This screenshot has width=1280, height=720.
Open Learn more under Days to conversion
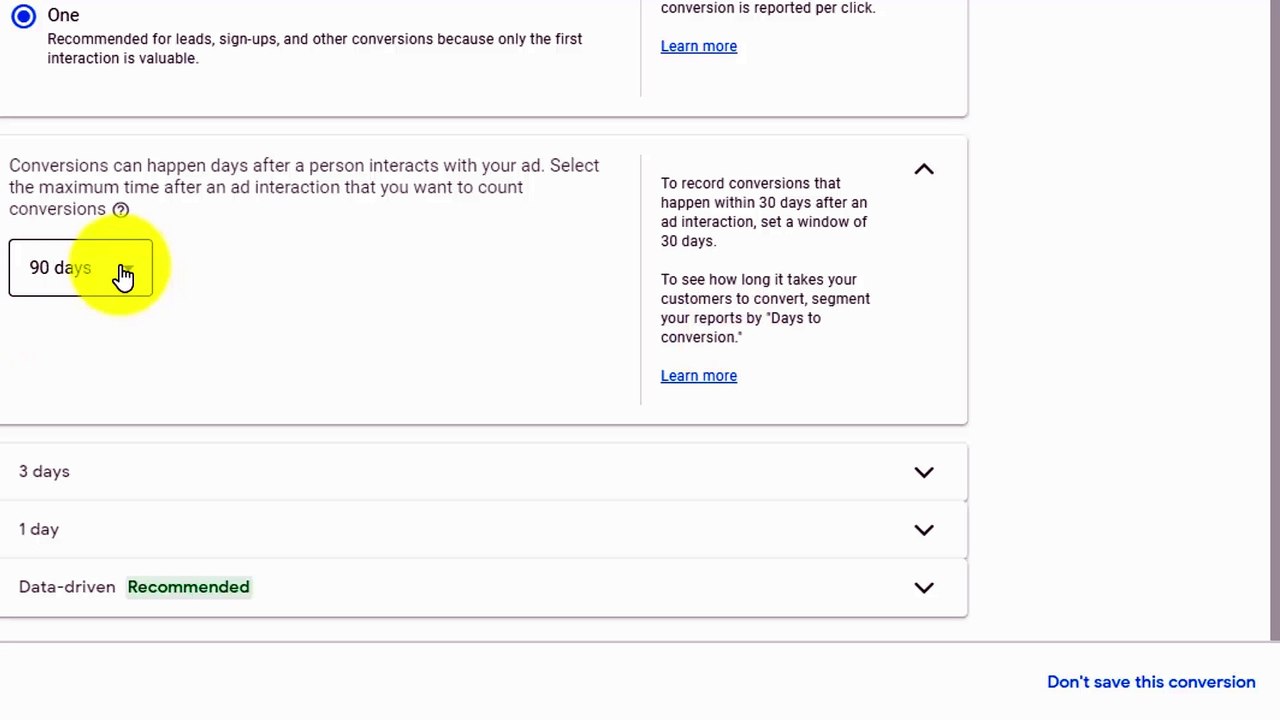[x=698, y=376]
